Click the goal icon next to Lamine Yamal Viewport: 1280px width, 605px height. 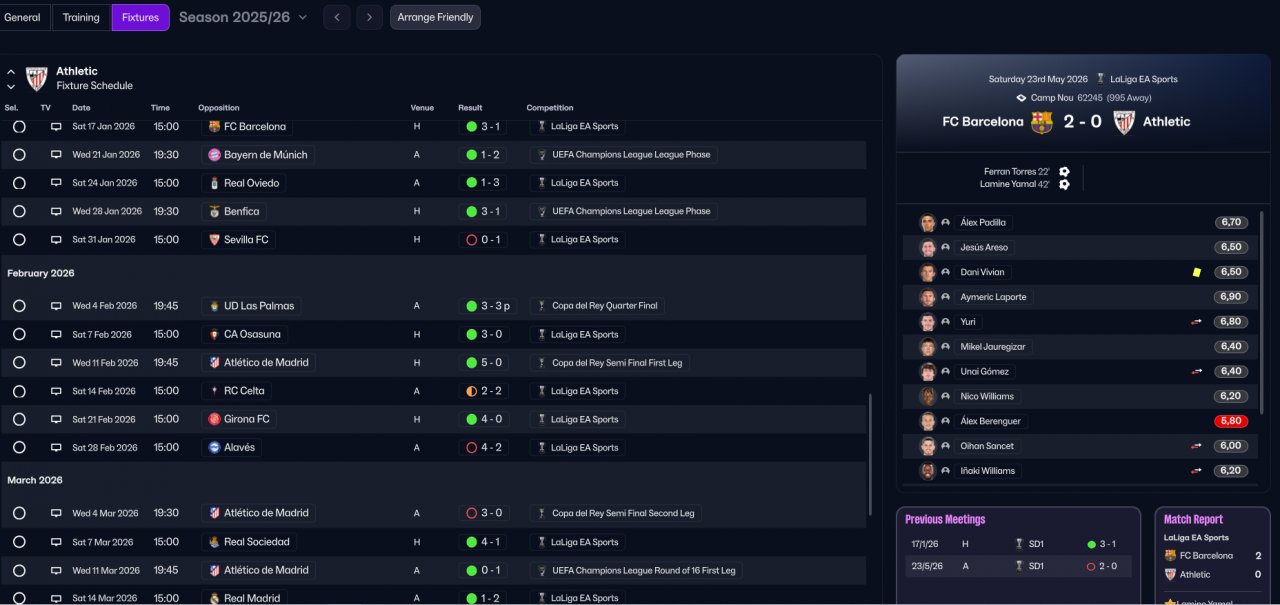tap(1064, 184)
